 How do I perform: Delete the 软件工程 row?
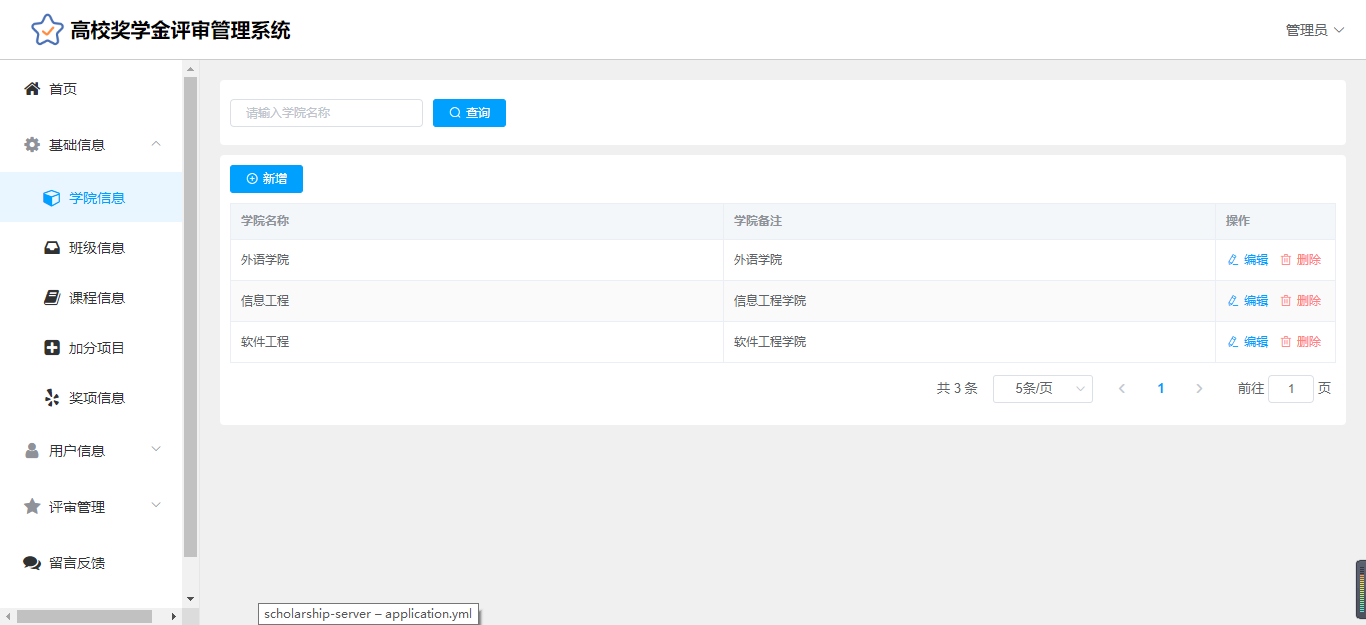coord(1300,342)
